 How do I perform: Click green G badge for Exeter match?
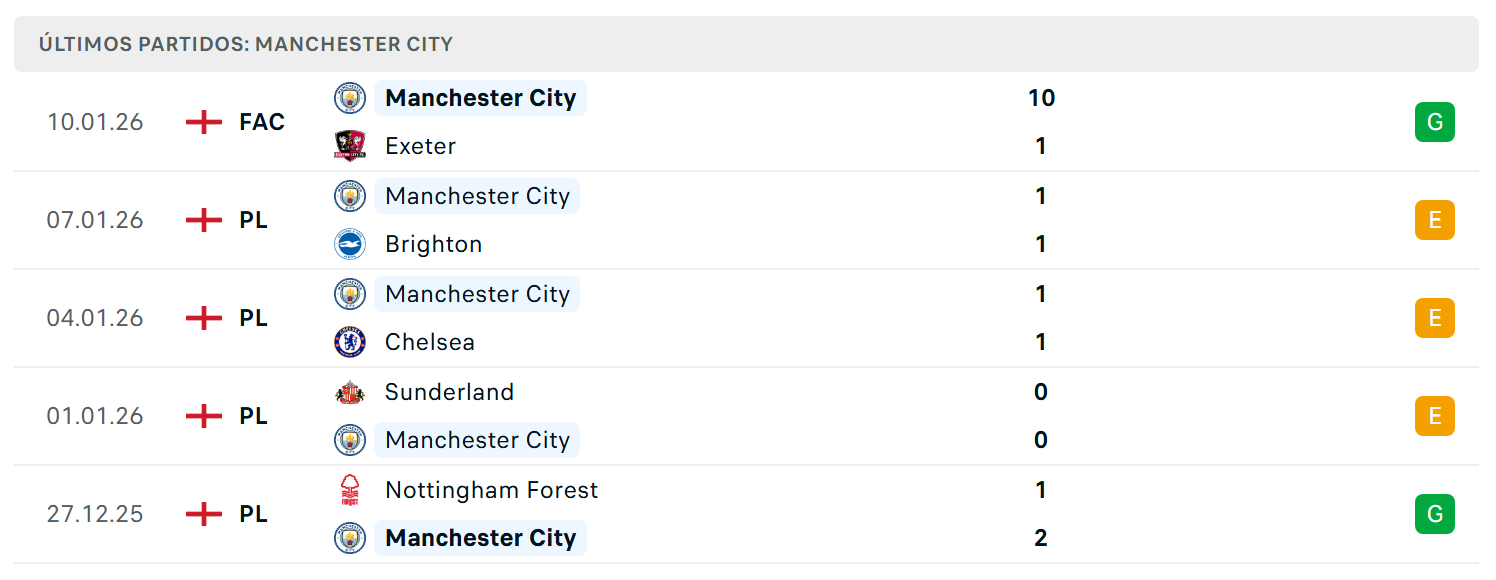pos(1435,122)
